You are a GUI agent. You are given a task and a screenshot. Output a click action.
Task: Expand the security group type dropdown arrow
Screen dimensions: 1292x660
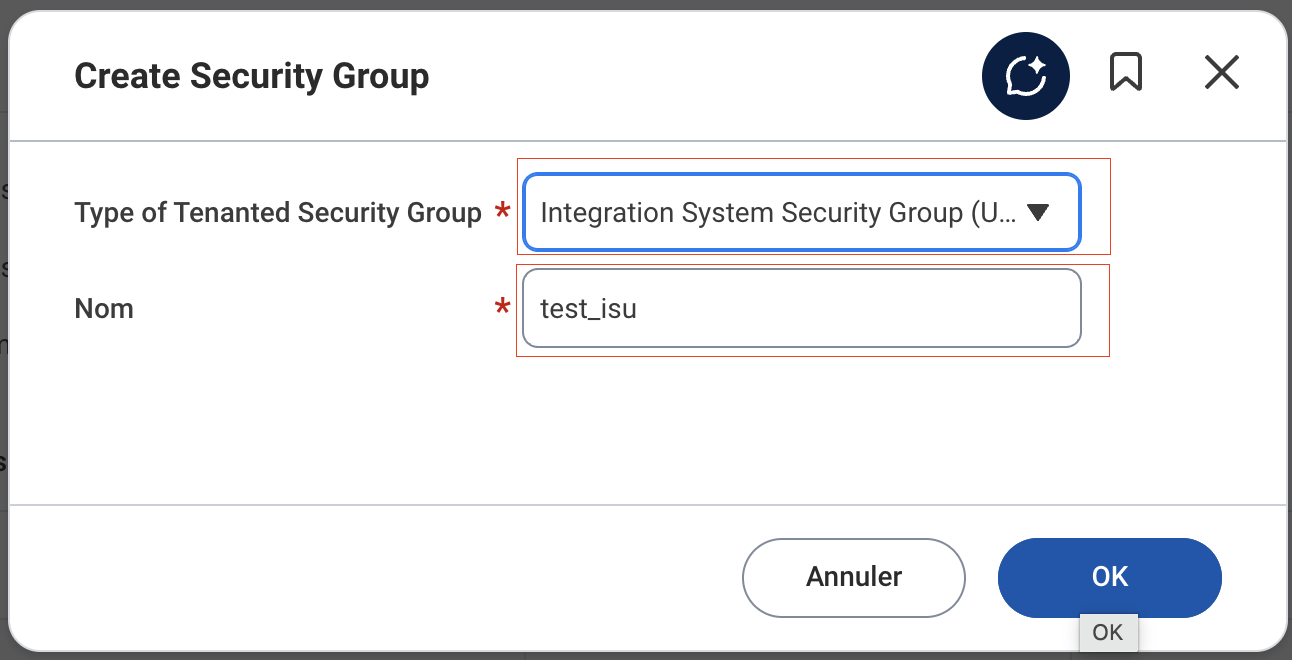coord(1037,212)
